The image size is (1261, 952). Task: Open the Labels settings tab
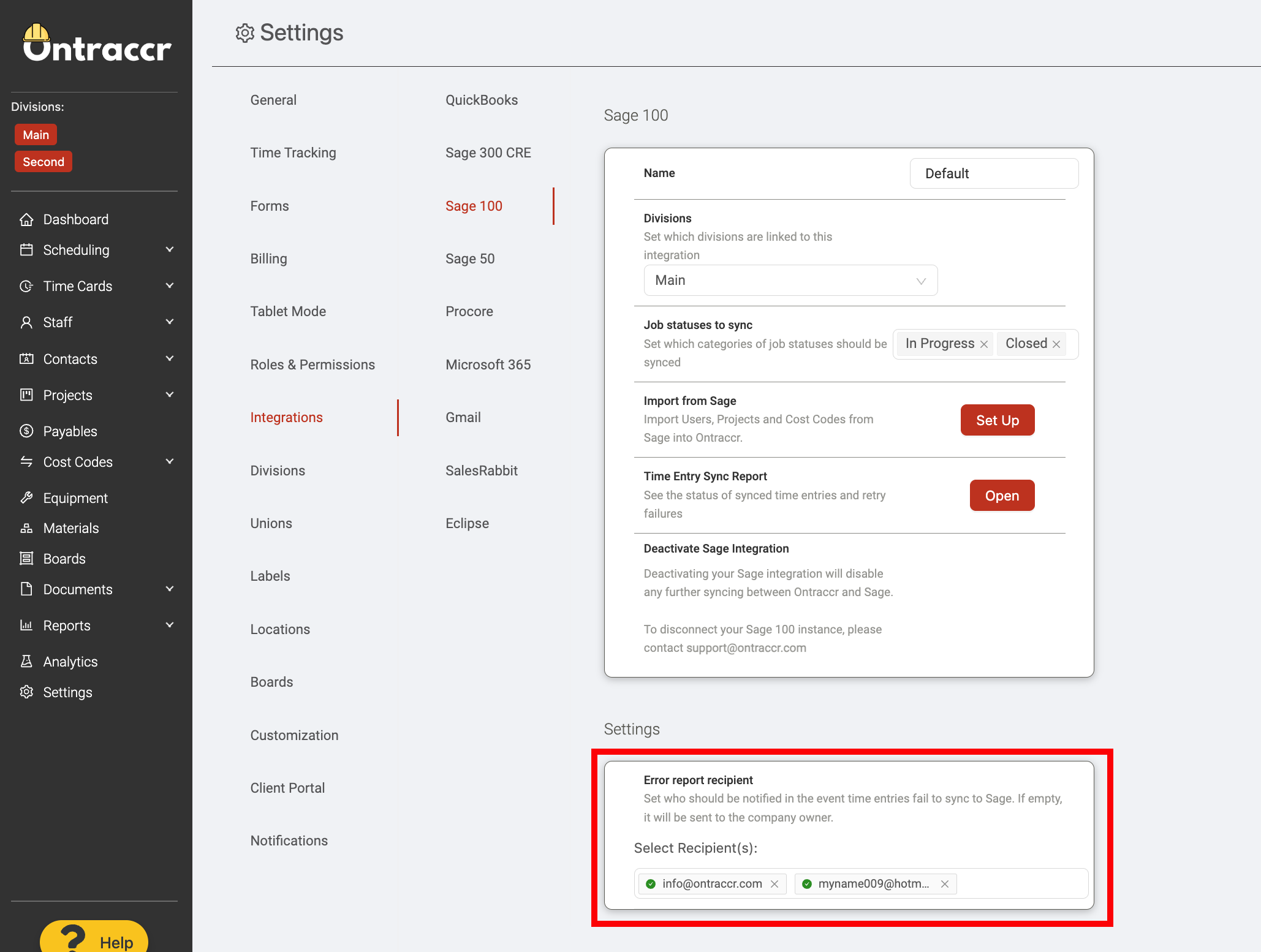coord(270,576)
